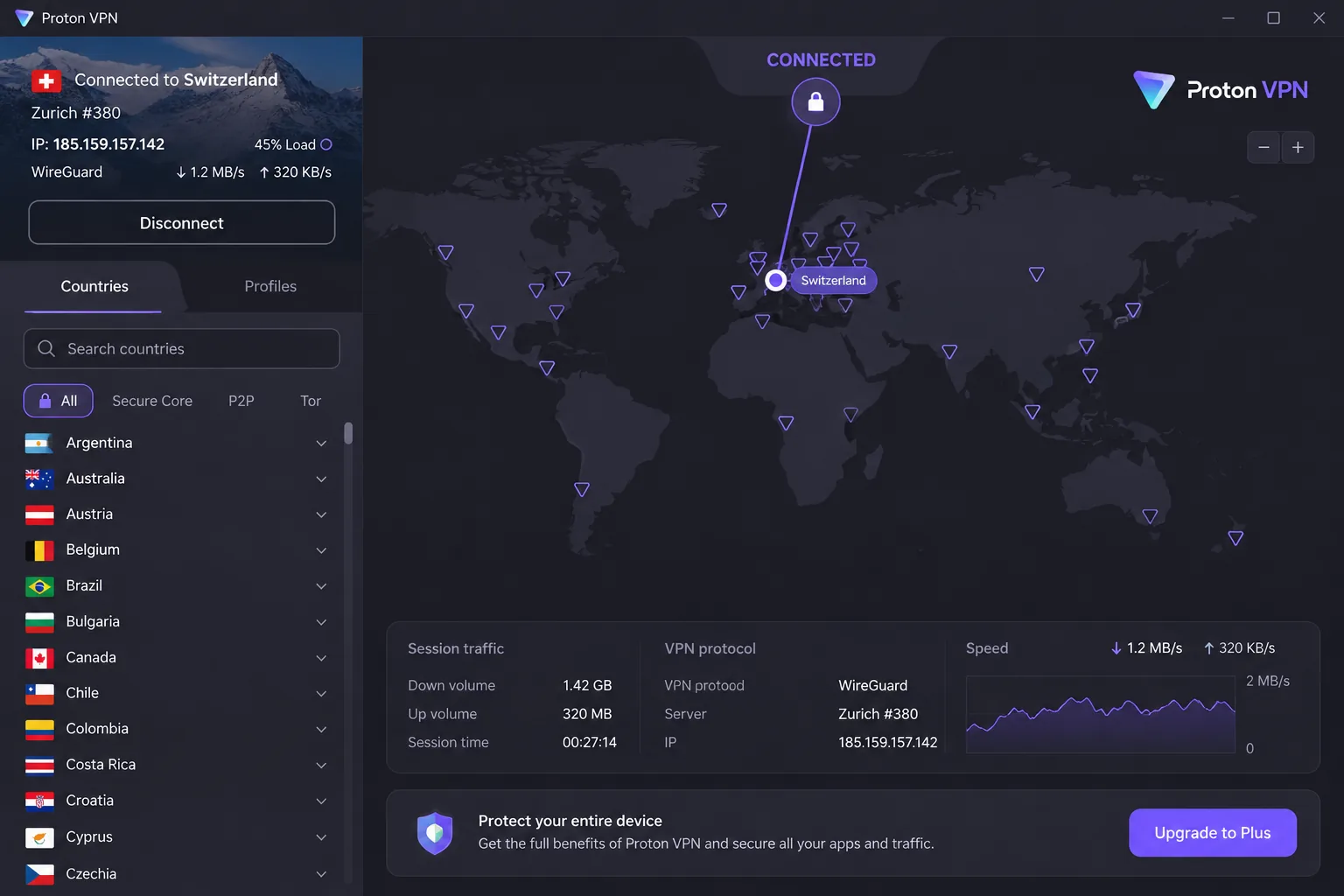1344x896 pixels.
Task: Enable the Secure Core filter
Action: pos(152,401)
